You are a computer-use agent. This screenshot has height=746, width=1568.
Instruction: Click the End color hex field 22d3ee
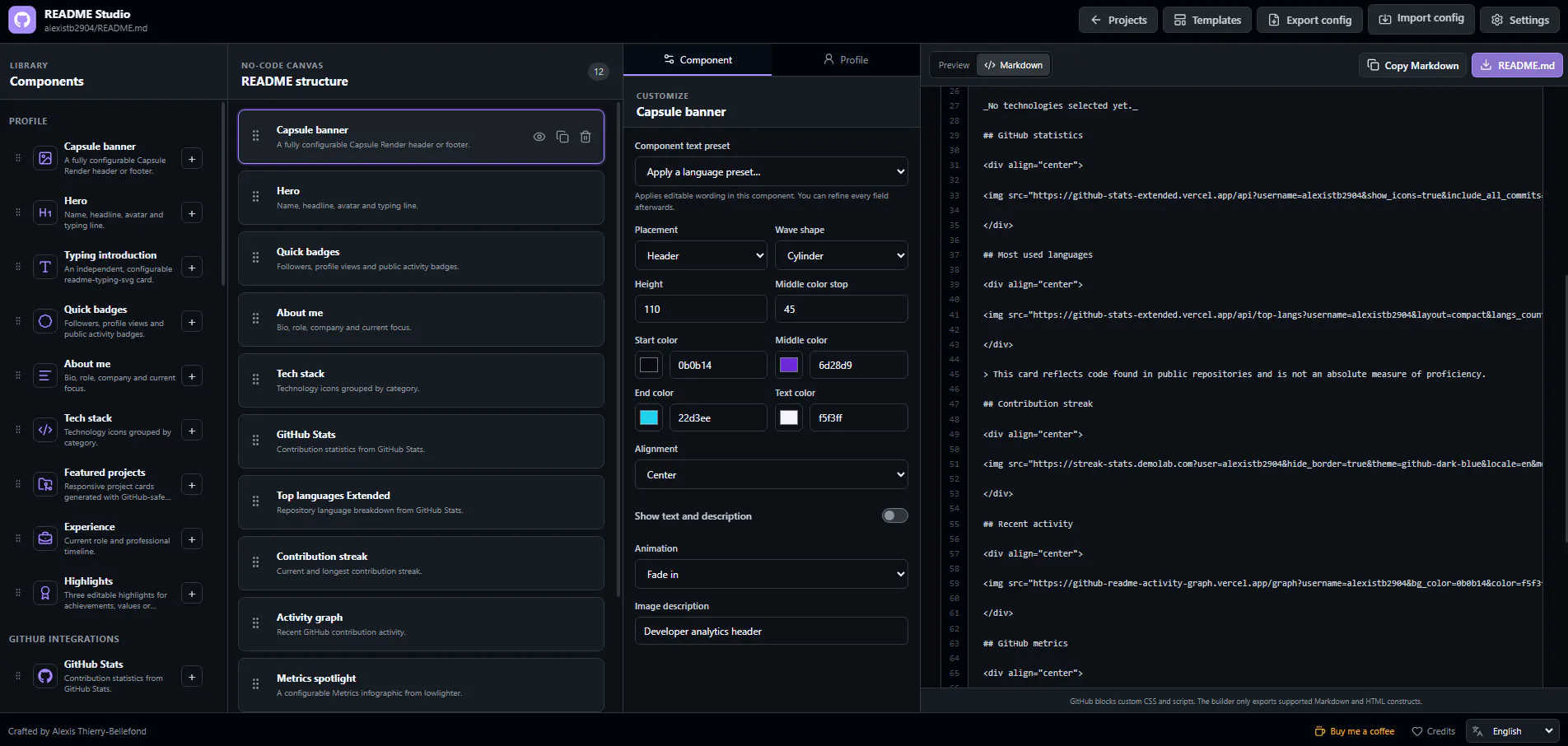point(718,417)
